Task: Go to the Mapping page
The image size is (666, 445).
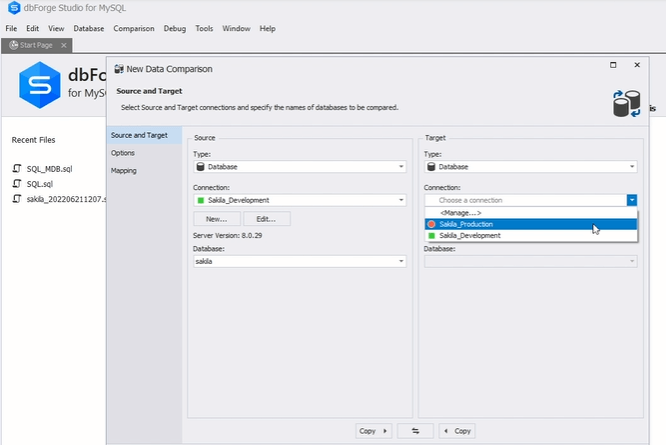Action: (144, 171)
